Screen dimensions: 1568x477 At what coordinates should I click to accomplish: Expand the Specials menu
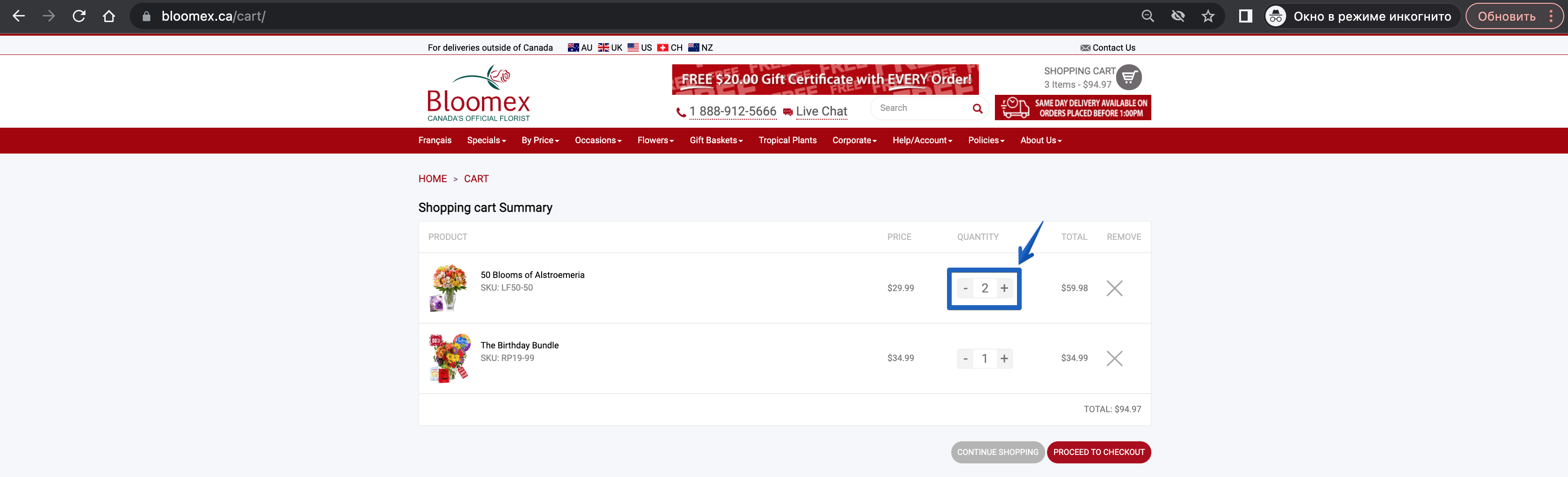[486, 140]
